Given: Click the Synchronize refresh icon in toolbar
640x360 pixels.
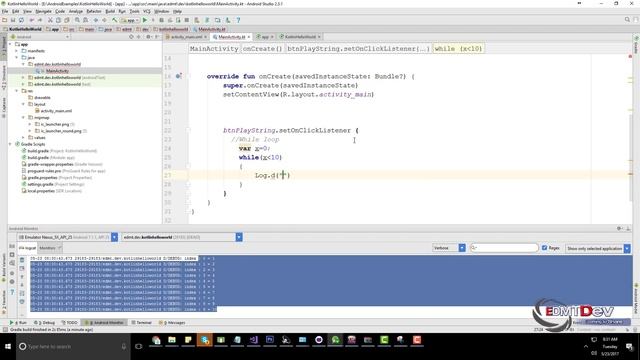Looking at the screenshot, I should (x=21, y=20).
